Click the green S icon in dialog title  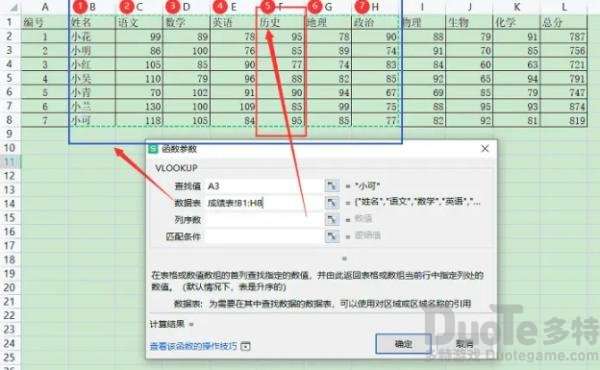tap(153, 149)
